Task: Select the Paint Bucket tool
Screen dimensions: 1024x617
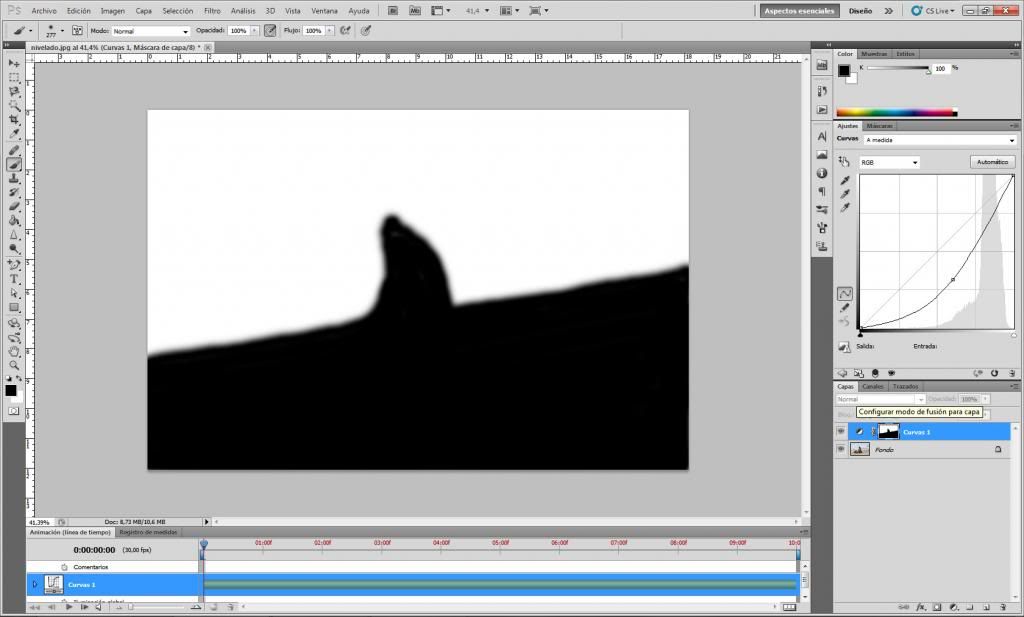Action: [14, 221]
